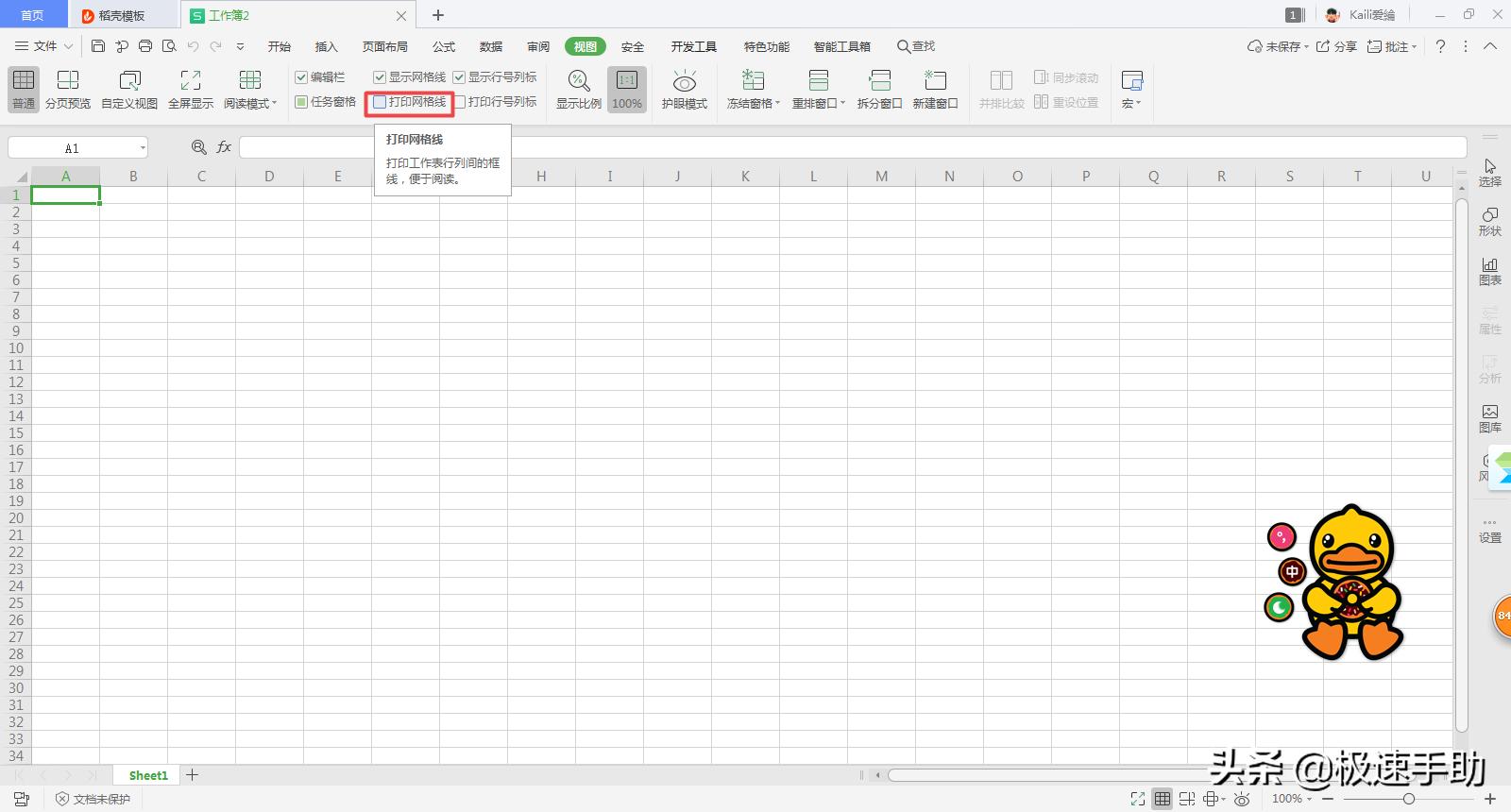The width and height of the screenshot is (1511, 812).
Task: Click the zoom in plus button in status bar
Action: pos(1490,799)
